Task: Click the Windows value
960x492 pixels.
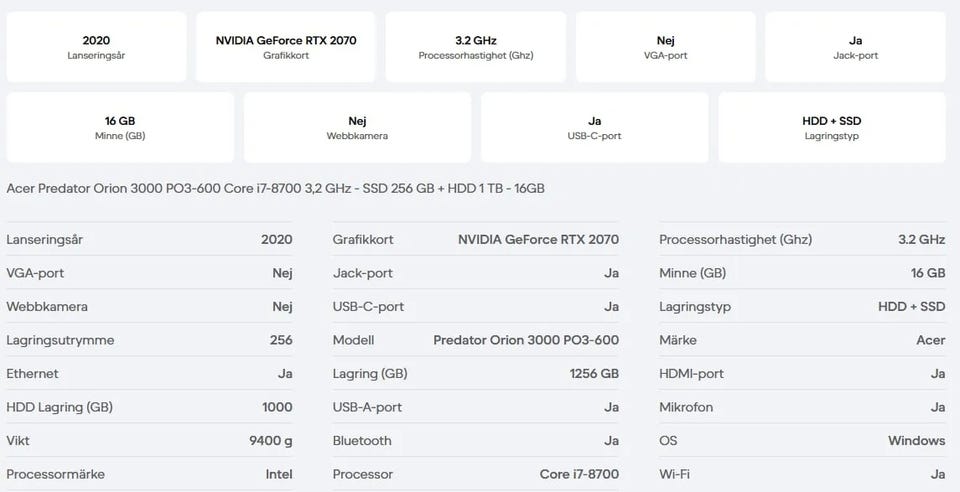Action: pyautogui.click(x=917, y=441)
